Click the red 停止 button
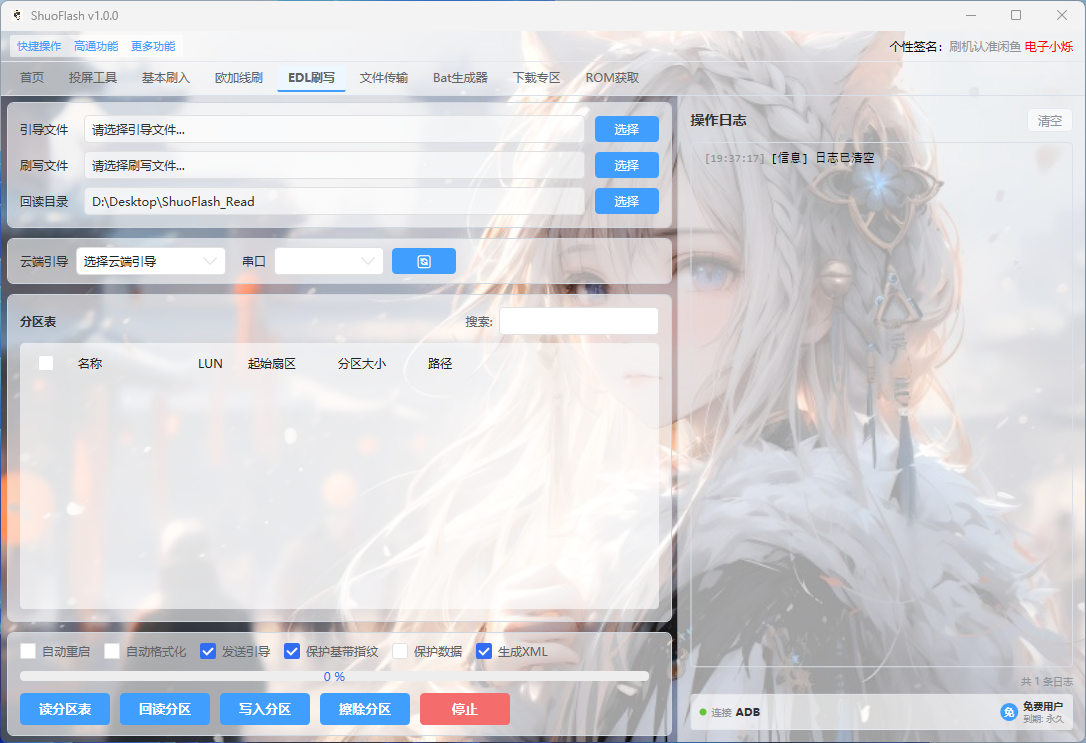Screen dimensions: 1086x743 tap(465, 709)
